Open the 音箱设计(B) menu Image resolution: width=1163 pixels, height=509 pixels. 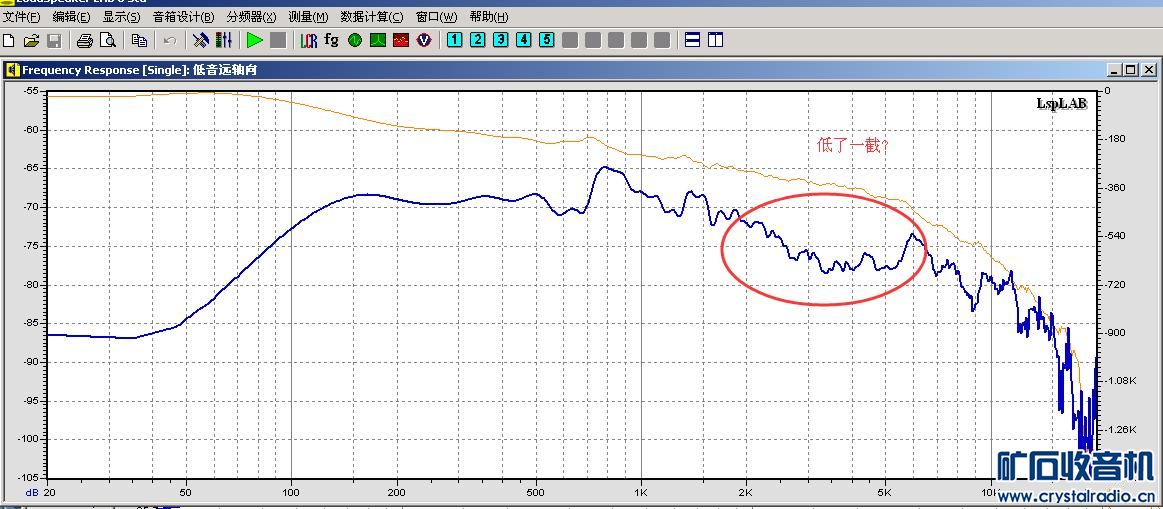(183, 17)
